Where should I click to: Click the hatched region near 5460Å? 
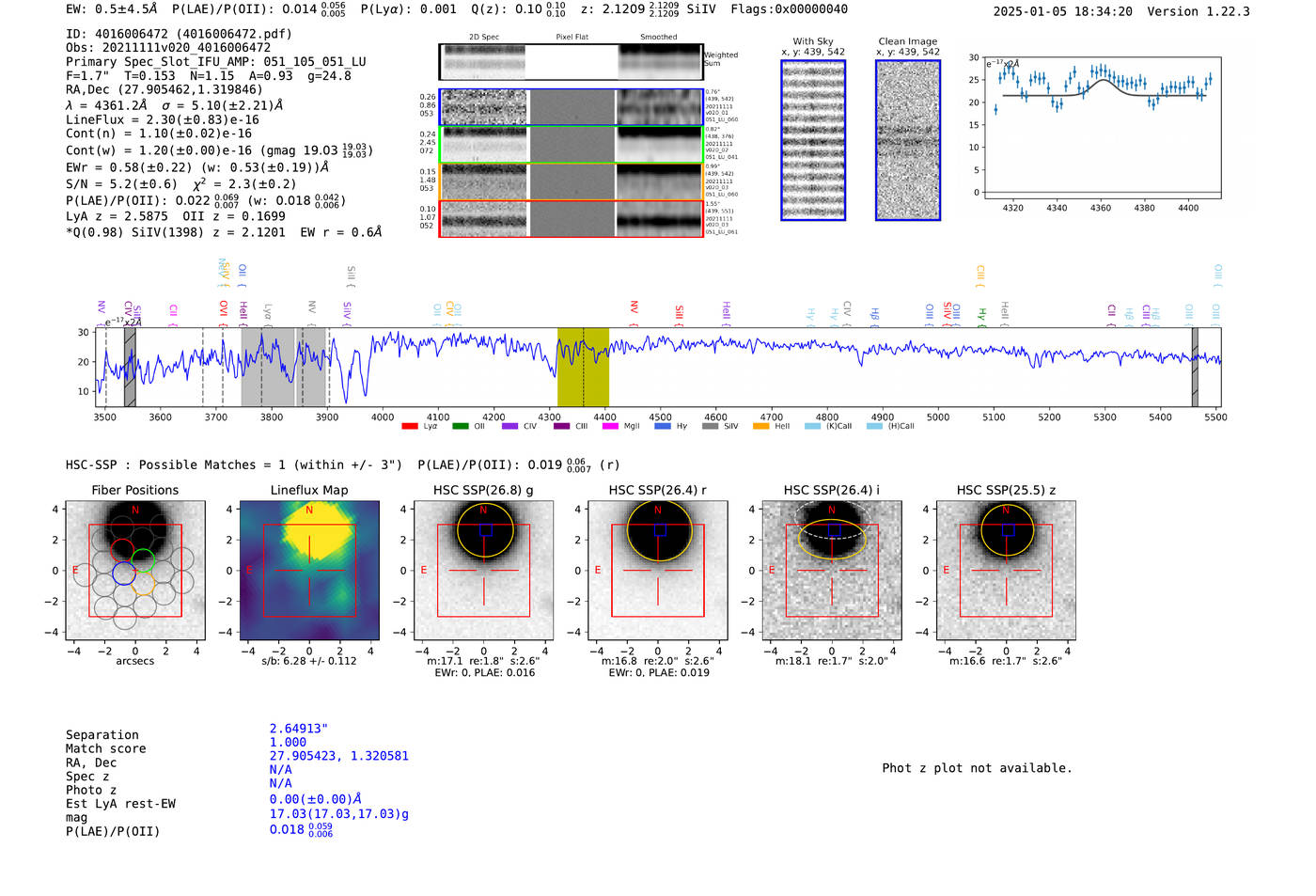tap(1195, 367)
